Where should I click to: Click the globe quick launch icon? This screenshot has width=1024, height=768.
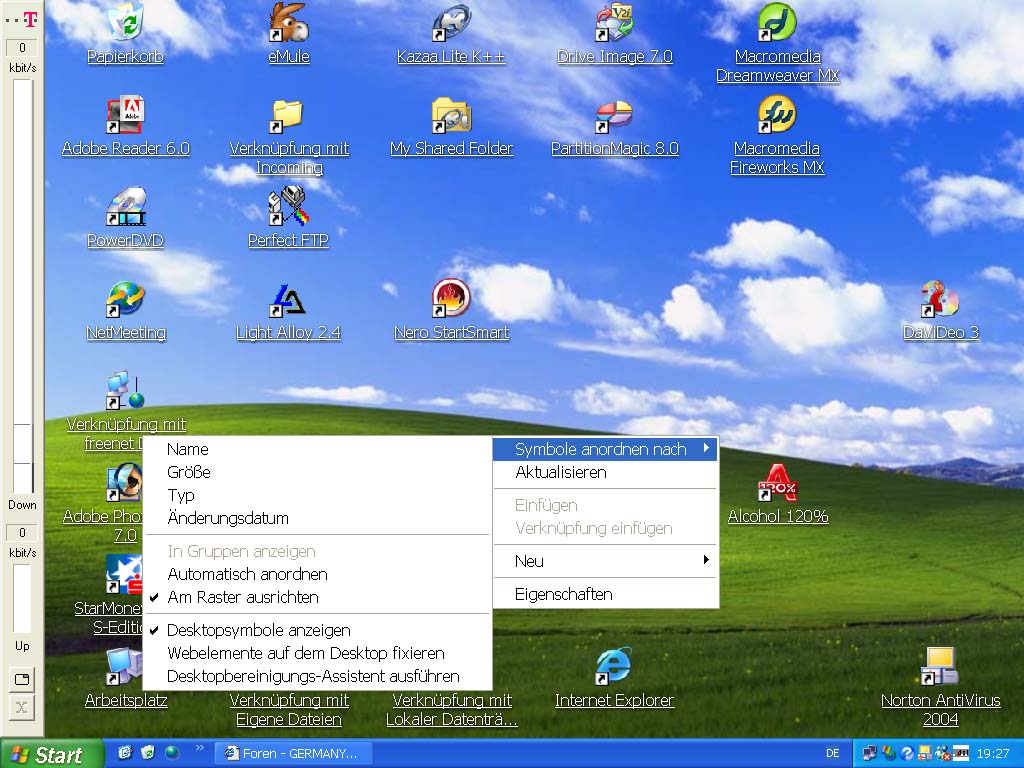pos(172,753)
